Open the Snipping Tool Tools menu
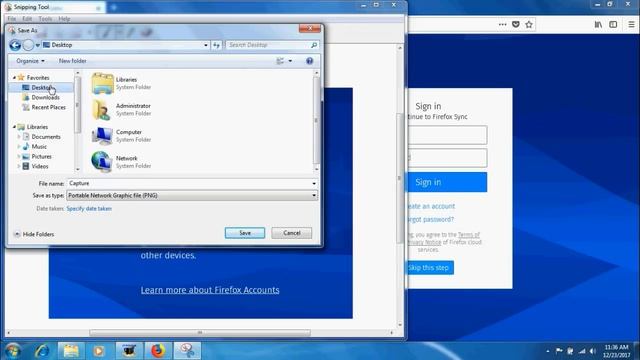This screenshot has width=640, height=360. click(45, 19)
